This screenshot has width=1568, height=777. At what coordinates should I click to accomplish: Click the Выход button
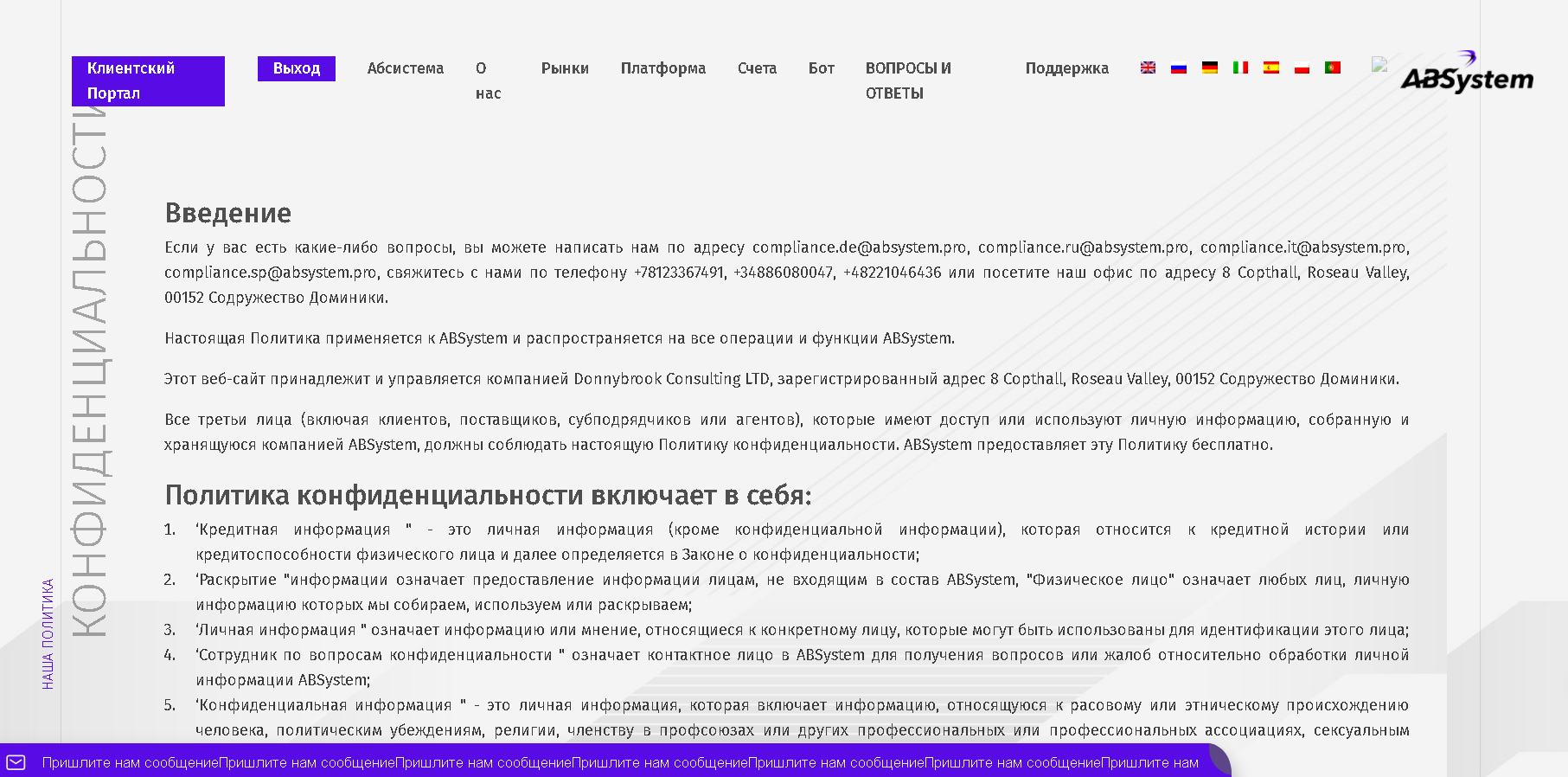tap(297, 68)
